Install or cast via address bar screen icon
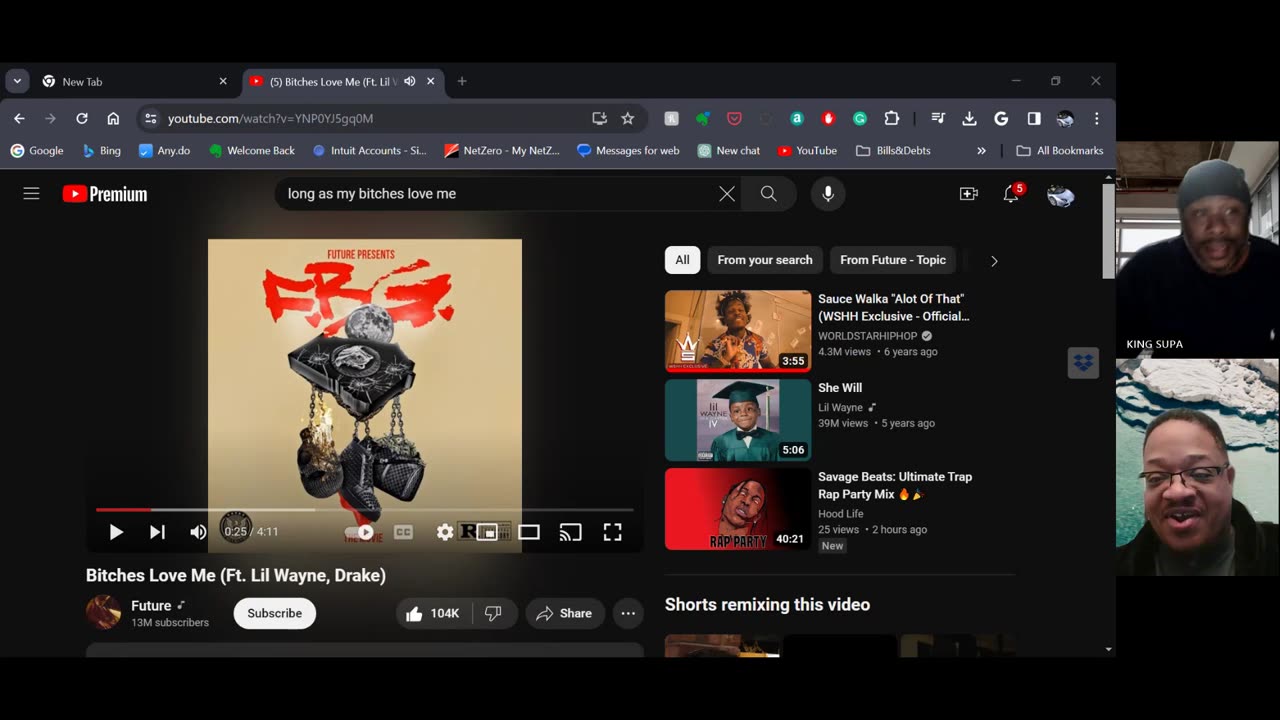 599,118
